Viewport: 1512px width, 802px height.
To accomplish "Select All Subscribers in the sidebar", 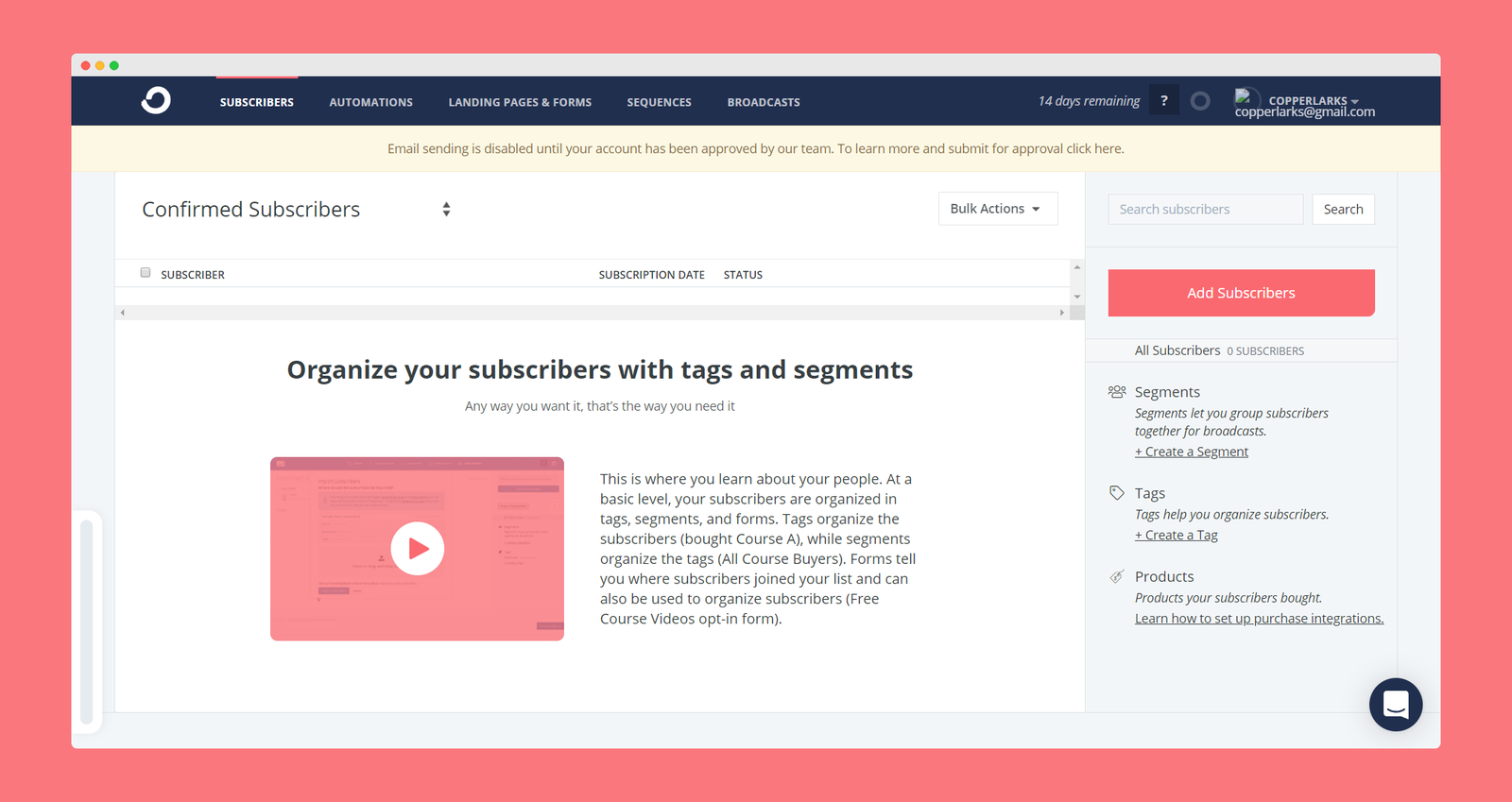I will tap(1177, 350).
